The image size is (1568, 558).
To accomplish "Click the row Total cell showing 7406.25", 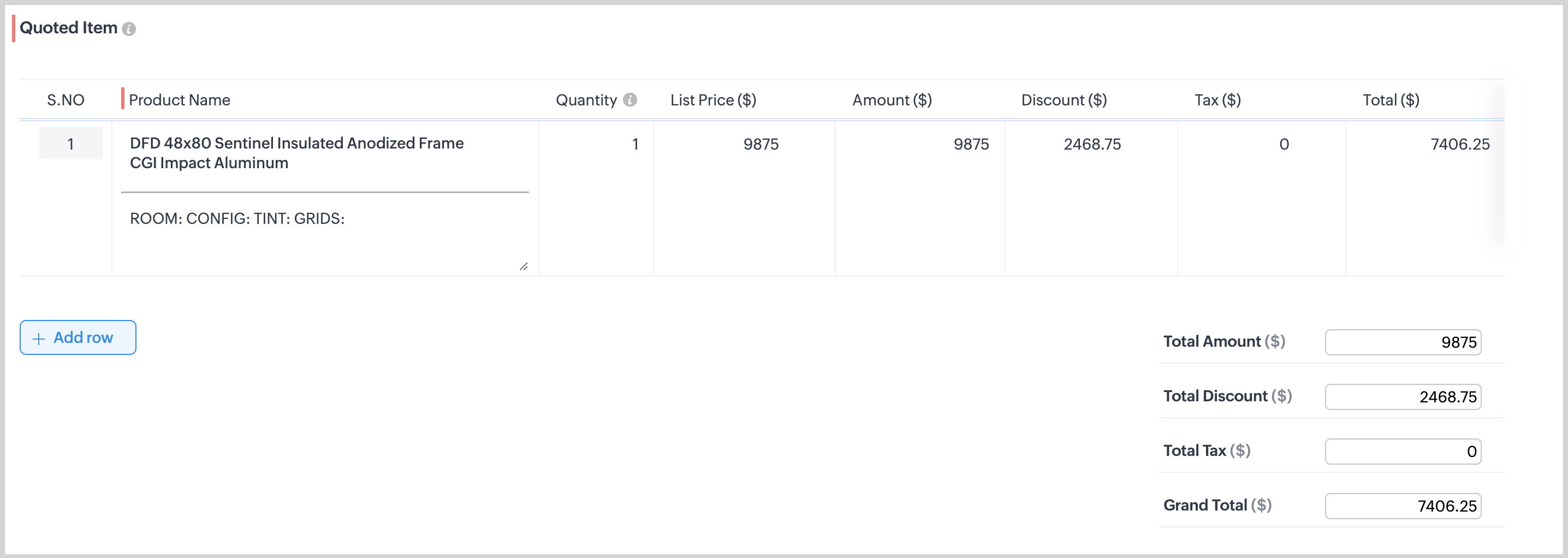I will [1424, 144].
